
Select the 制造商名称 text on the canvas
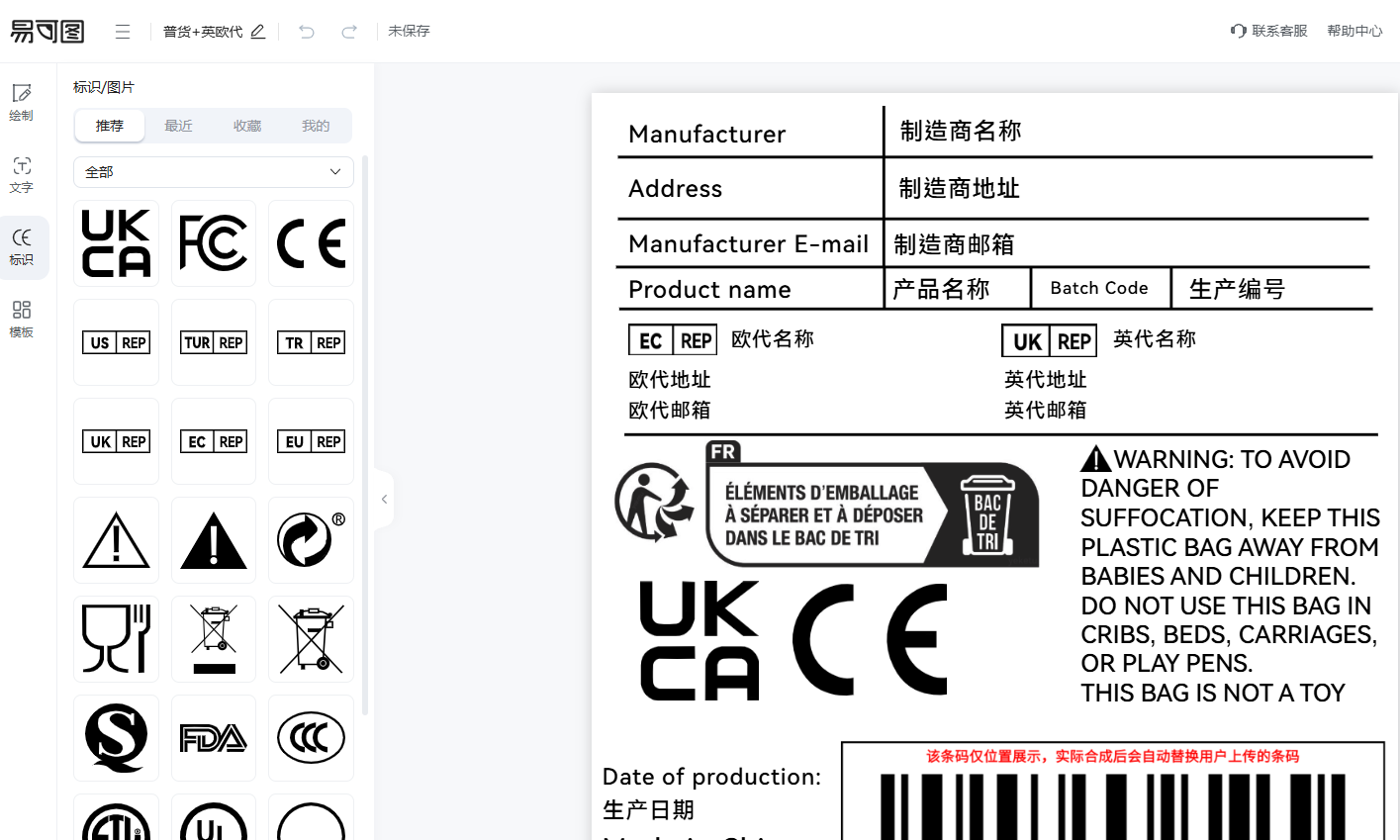(960, 131)
